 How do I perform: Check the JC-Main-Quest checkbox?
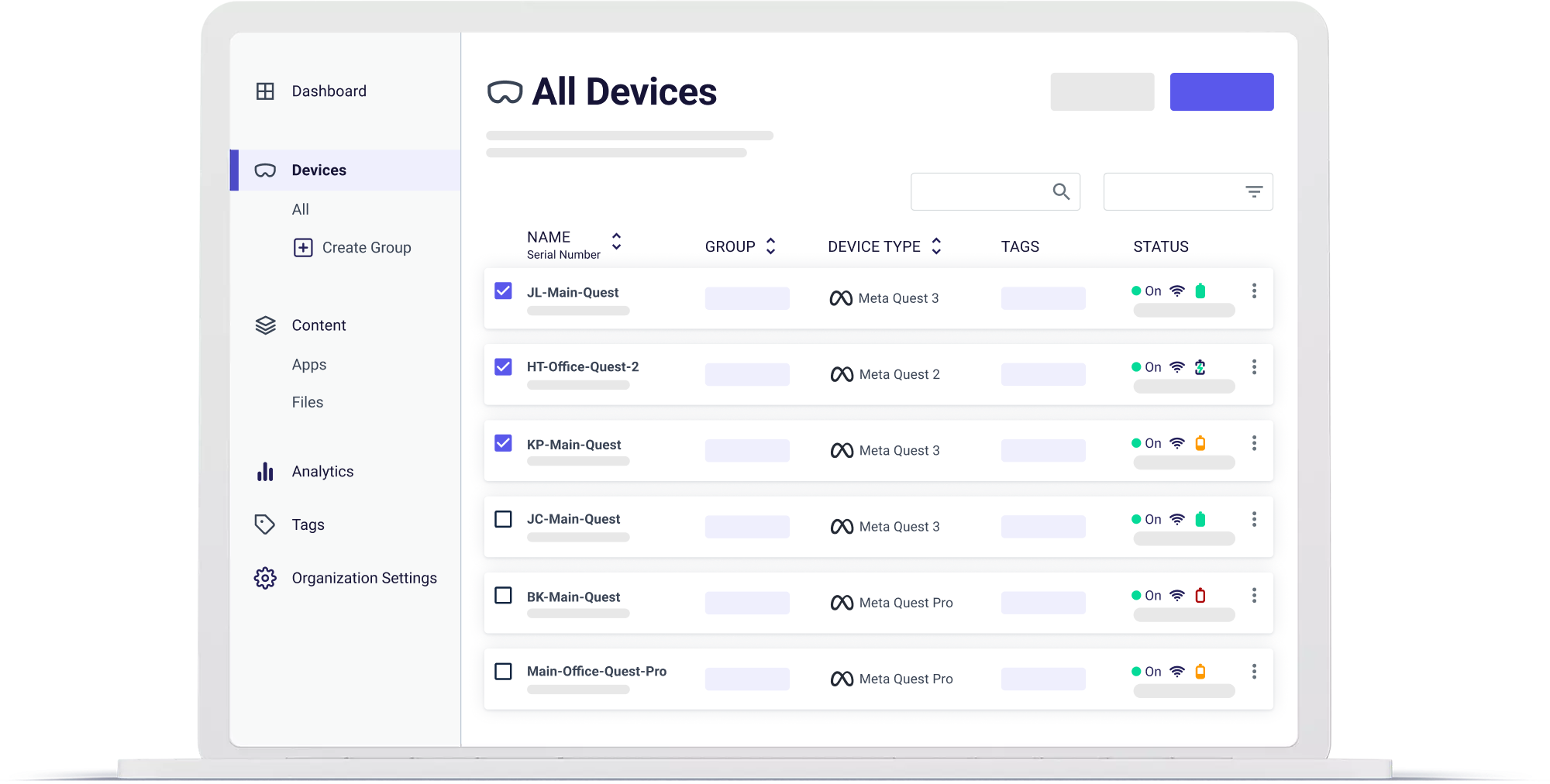(503, 520)
